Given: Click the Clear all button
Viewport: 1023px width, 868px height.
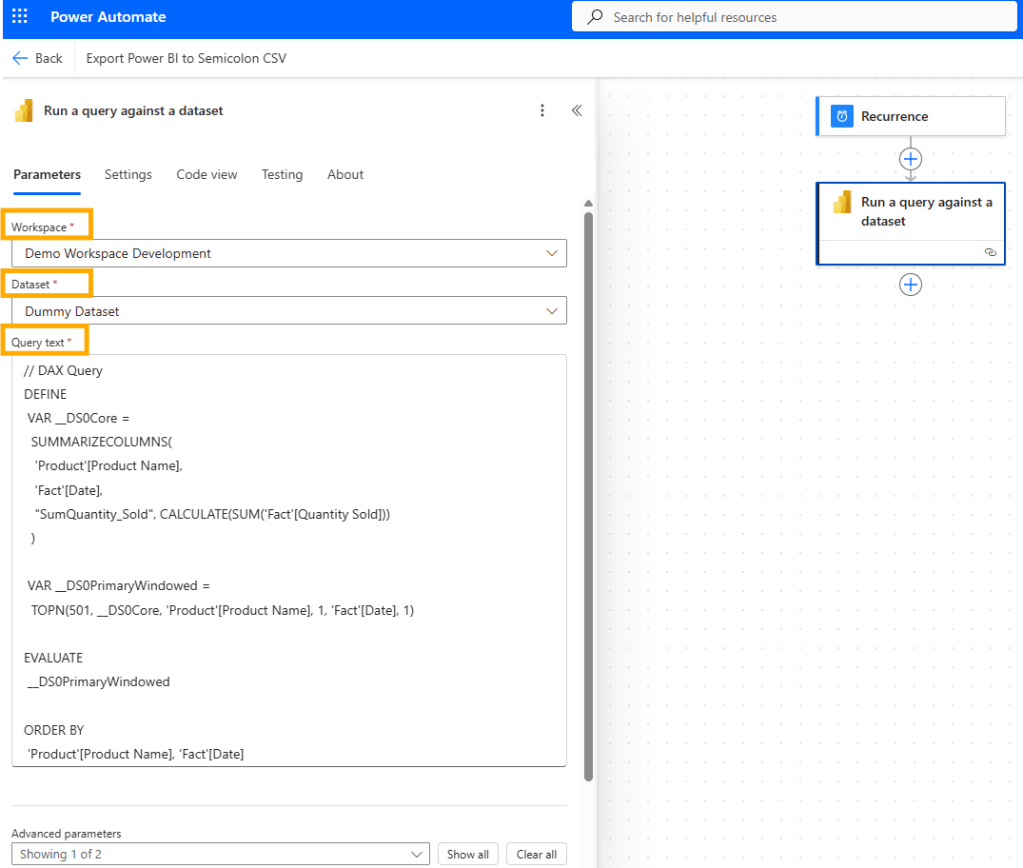Looking at the screenshot, I should (536, 853).
